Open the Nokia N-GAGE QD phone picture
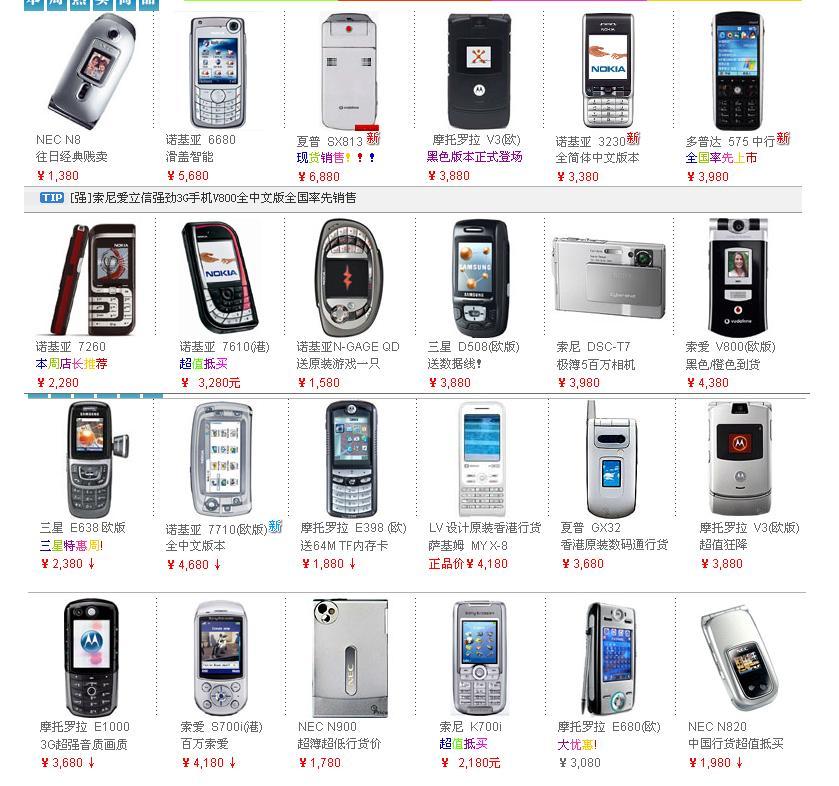The width and height of the screenshot is (839, 786). click(x=349, y=278)
